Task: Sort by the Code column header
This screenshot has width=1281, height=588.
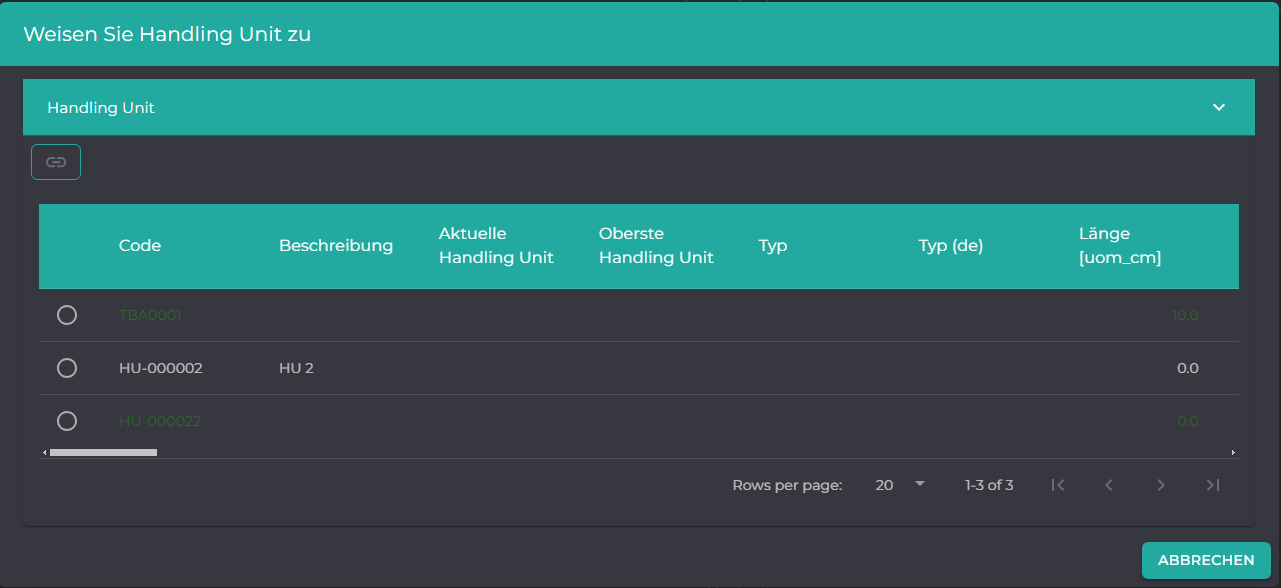Action: tap(140, 246)
